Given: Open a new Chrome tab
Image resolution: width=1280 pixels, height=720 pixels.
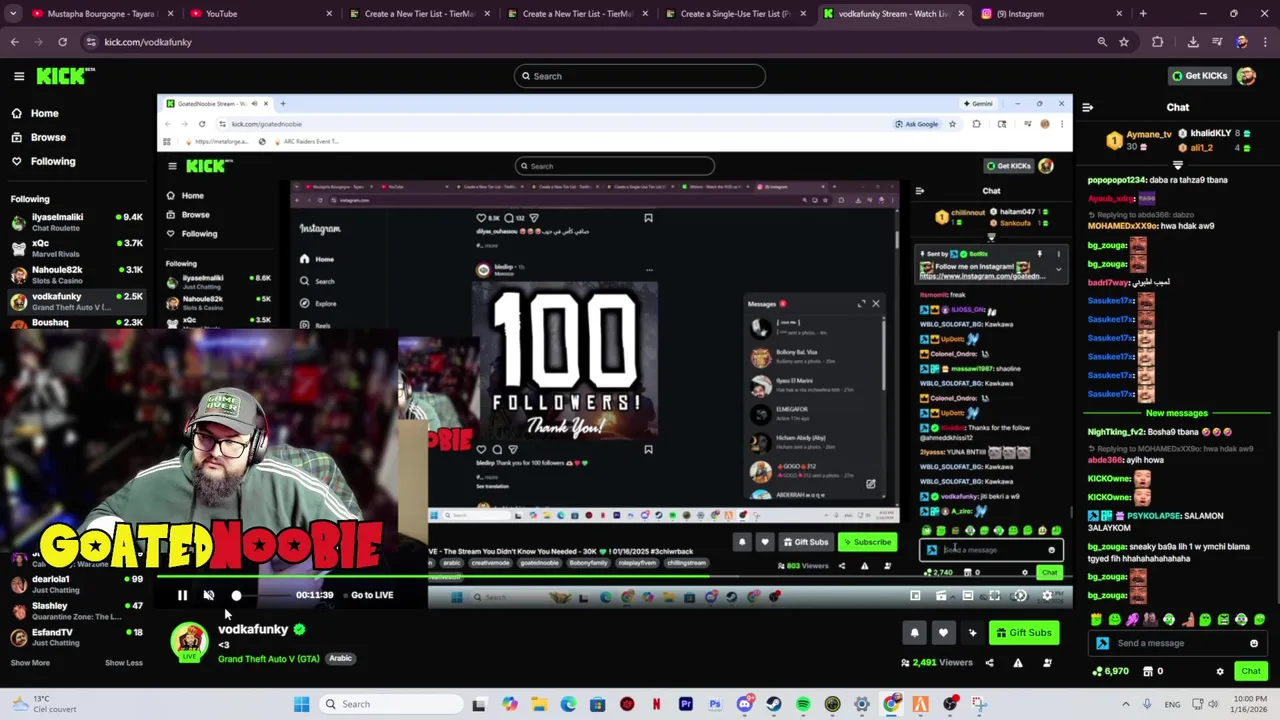Looking at the screenshot, I should [x=1143, y=14].
